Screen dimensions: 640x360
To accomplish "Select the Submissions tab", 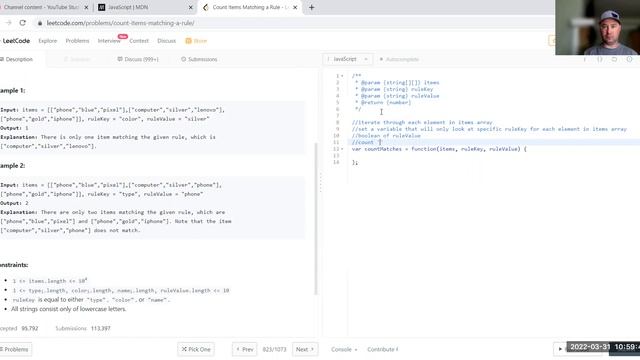I will [x=199, y=59].
